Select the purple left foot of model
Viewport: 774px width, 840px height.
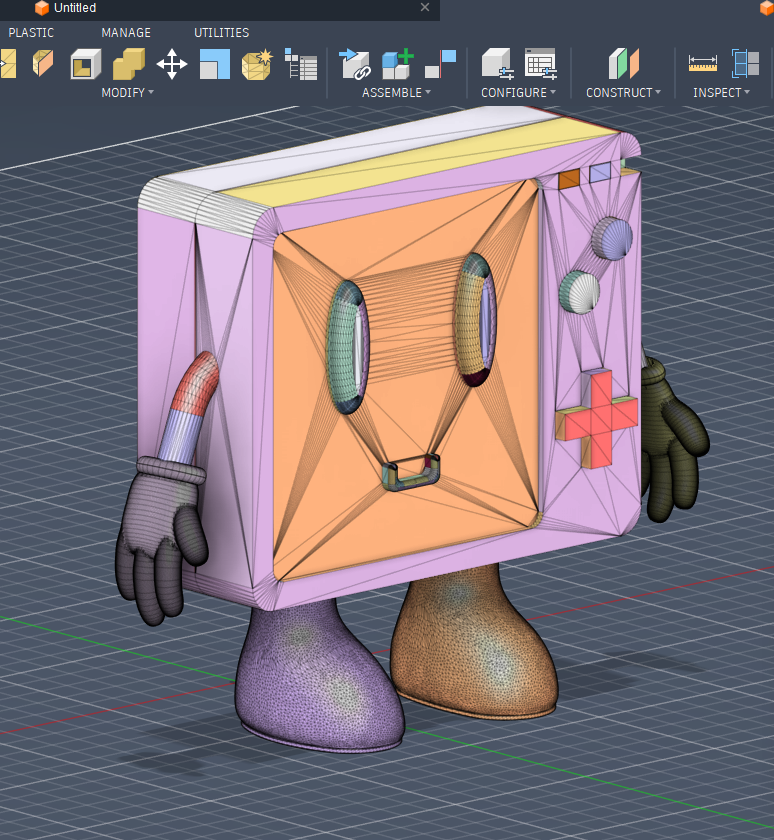(320, 676)
